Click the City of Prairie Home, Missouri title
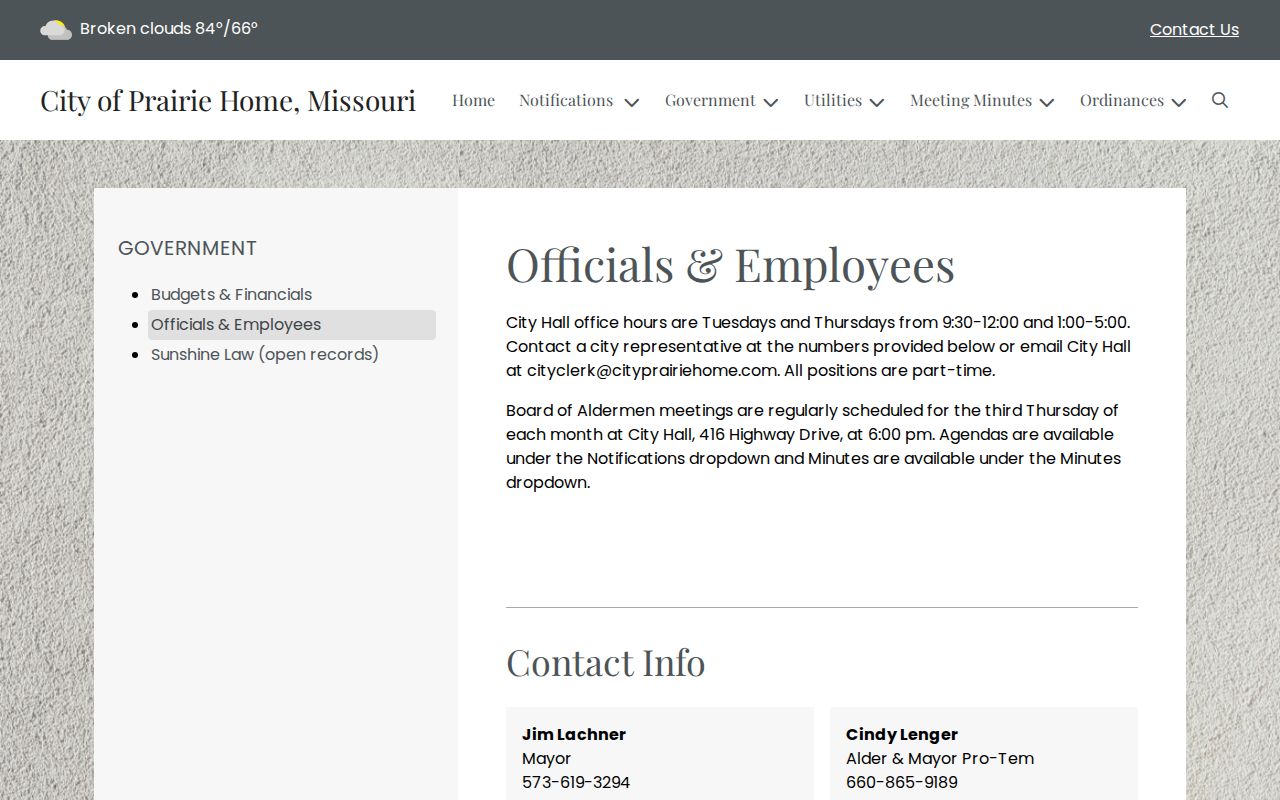 tap(228, 100)
